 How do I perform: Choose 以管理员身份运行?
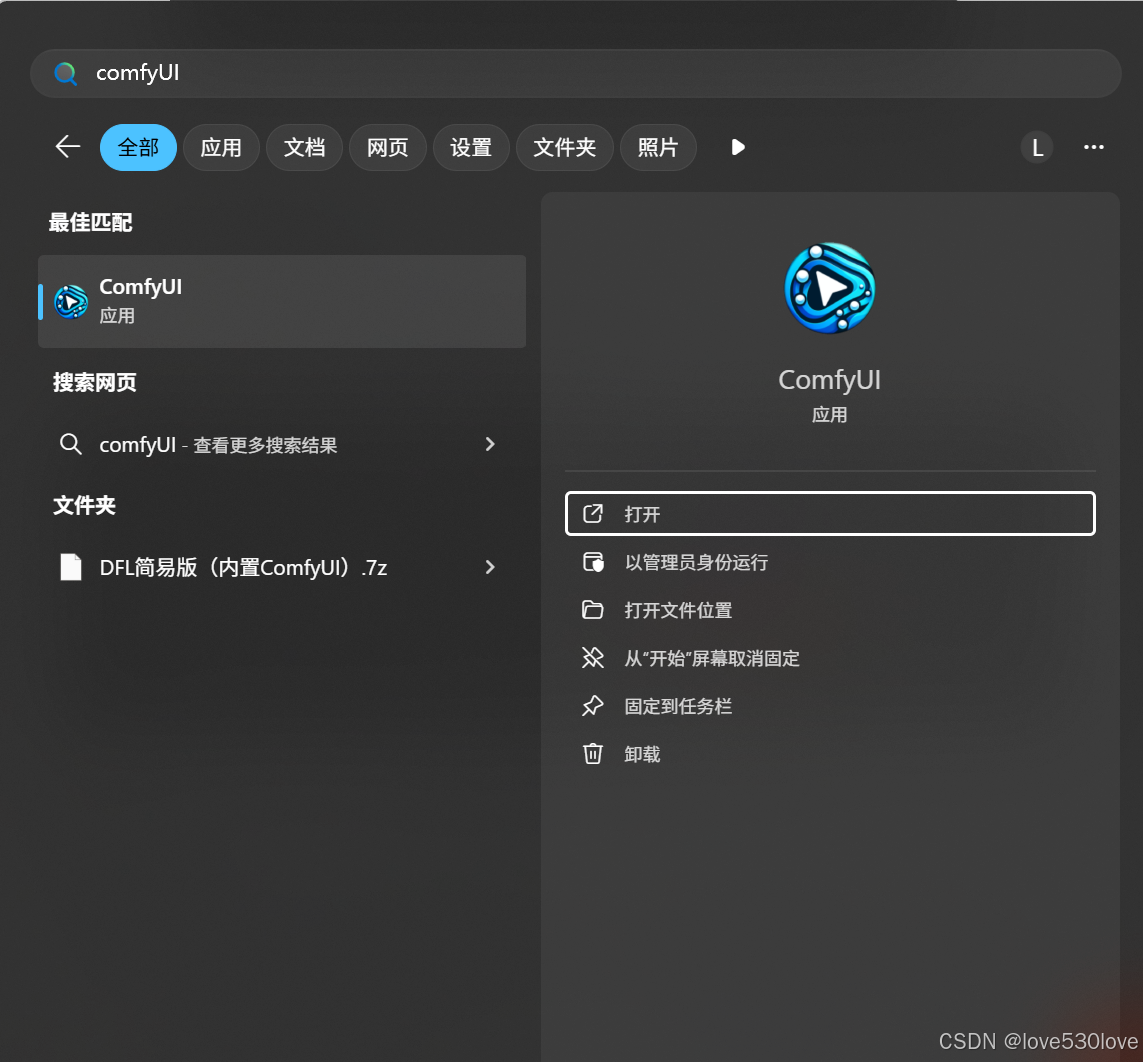coord(830,562)
